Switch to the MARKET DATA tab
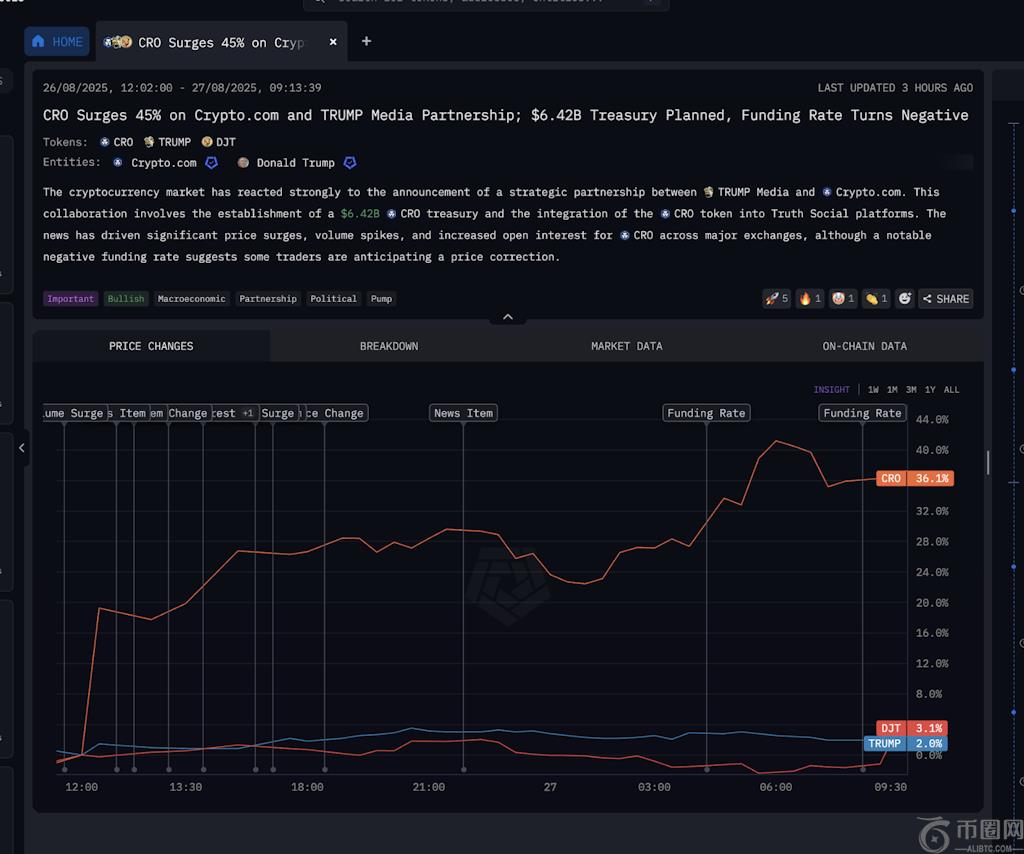1024x854 pixels. click(626, 346)
